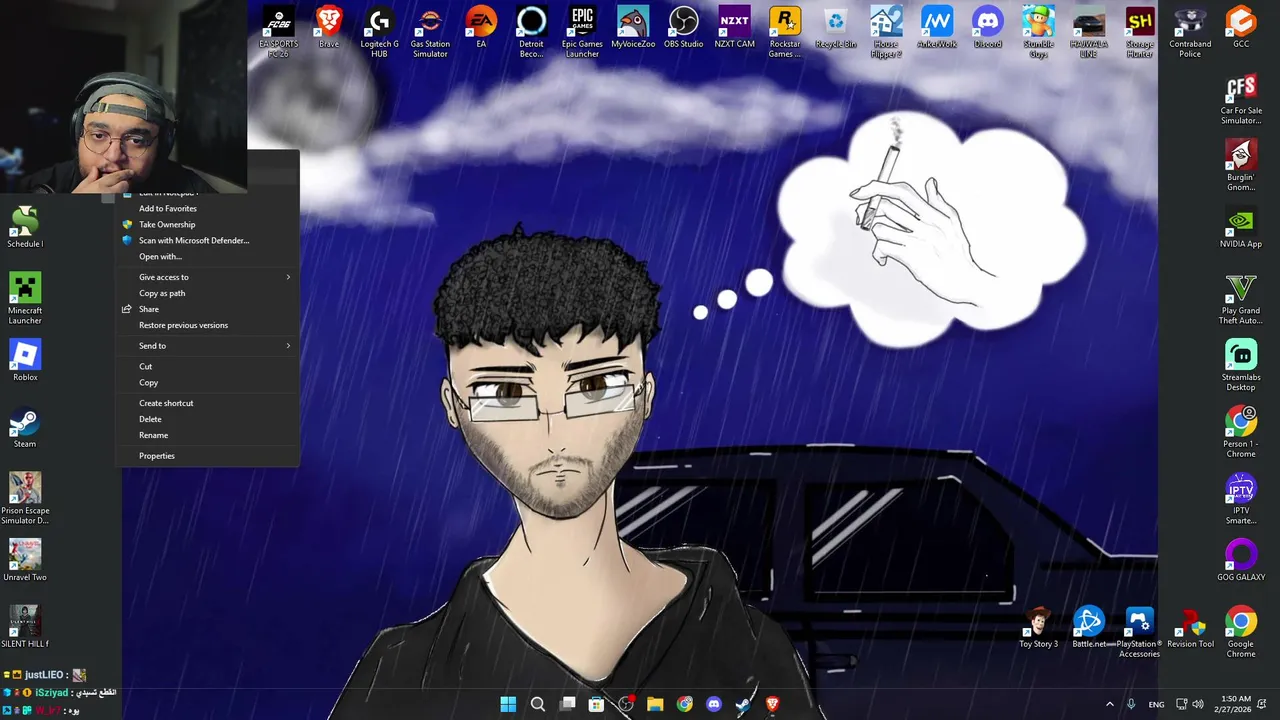
Task: Open OBS Studio shortcut
Action: coord(684,27)
